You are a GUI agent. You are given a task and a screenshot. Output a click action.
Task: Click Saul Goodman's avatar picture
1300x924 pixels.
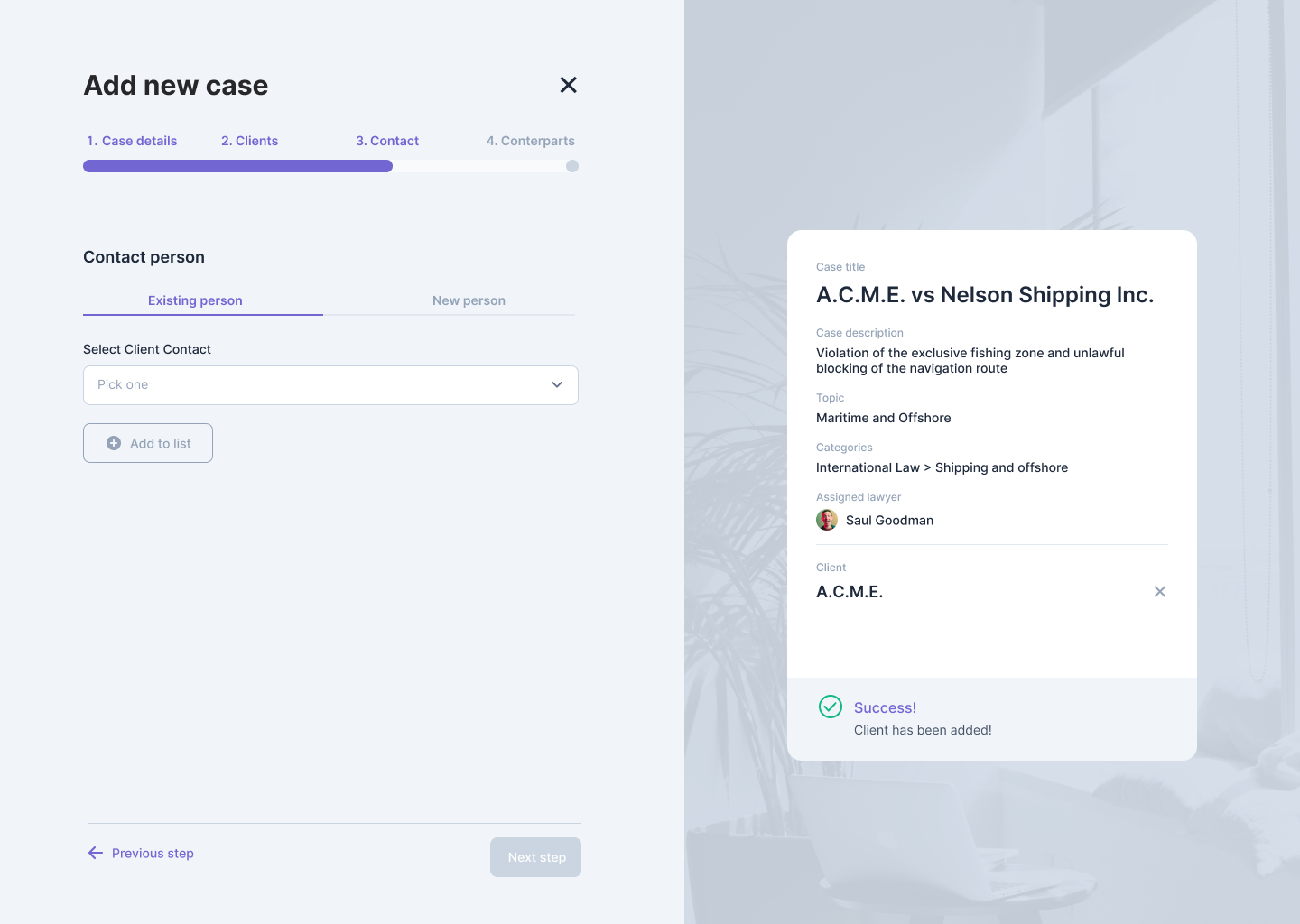(827, 520)
